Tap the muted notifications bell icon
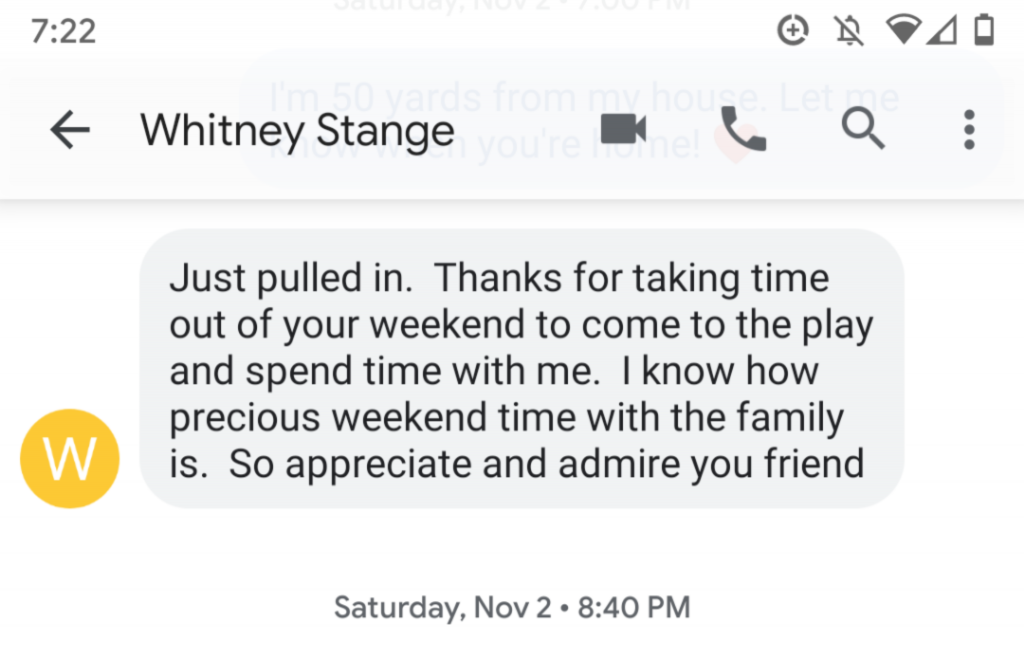 coord(849,31)
